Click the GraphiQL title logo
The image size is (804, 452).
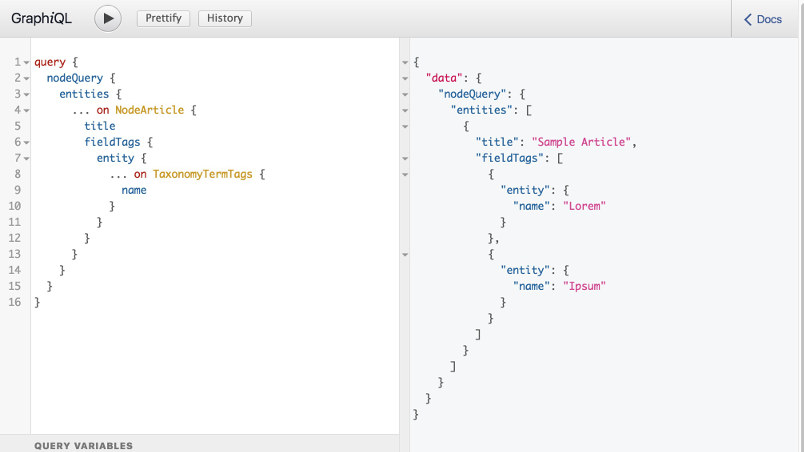[x=42, y=18]
